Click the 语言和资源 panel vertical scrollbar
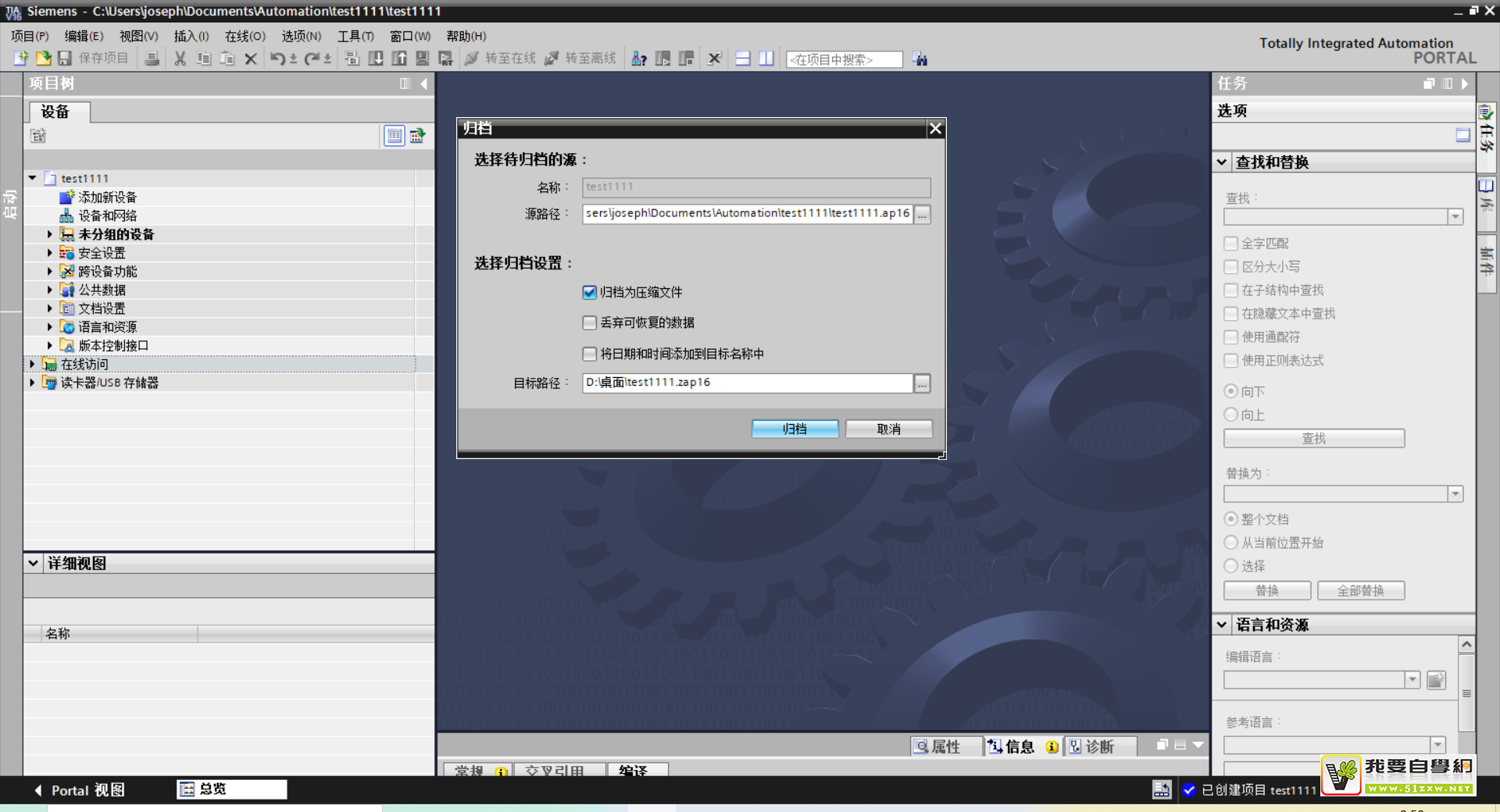 pyautogui.click(x=1466, y=693)
